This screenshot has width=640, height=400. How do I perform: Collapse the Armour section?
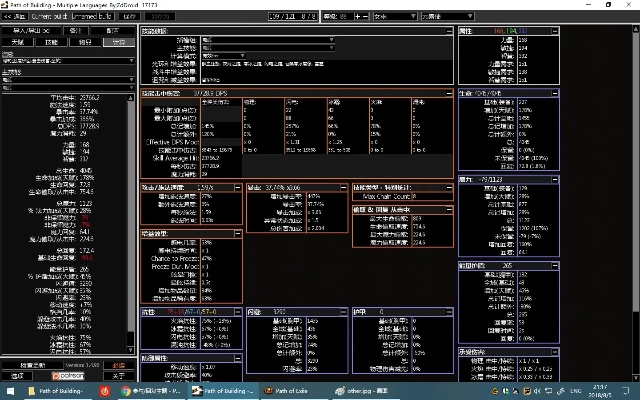point(449,312)
